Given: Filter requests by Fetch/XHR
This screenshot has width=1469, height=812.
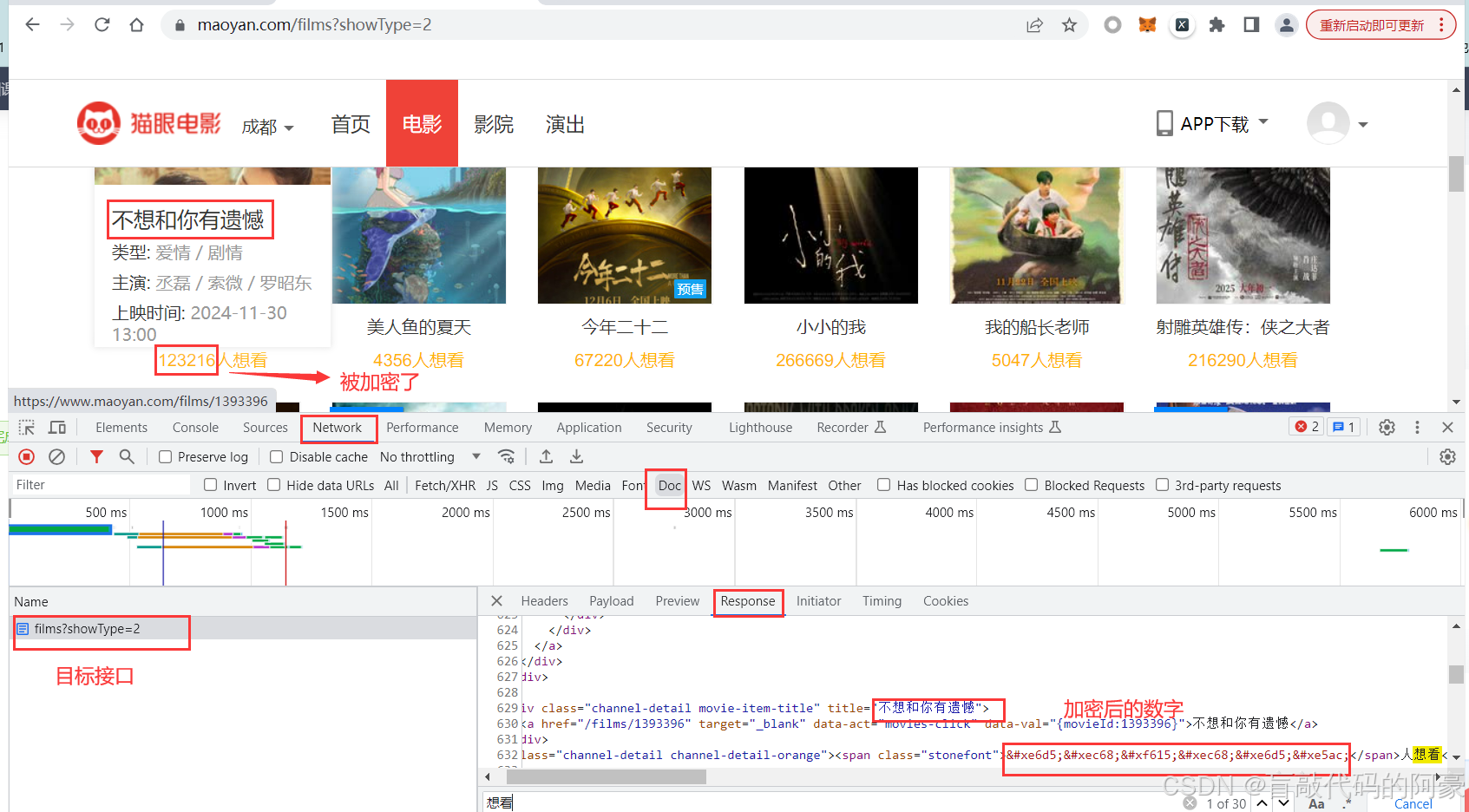Looking at the screenshot, I should pyautogui.click(x=445, y=486).
